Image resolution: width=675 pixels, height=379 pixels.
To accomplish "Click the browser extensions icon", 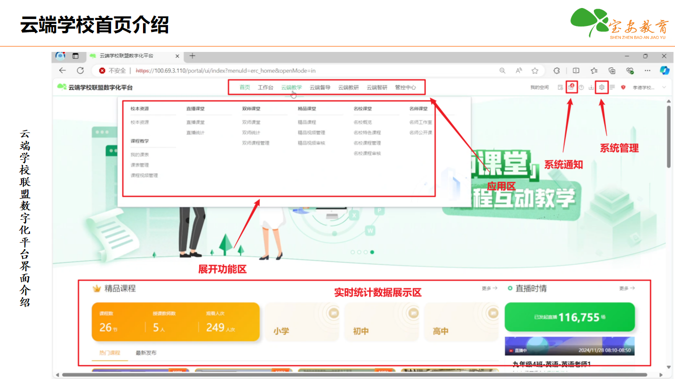I will point(557,71).
